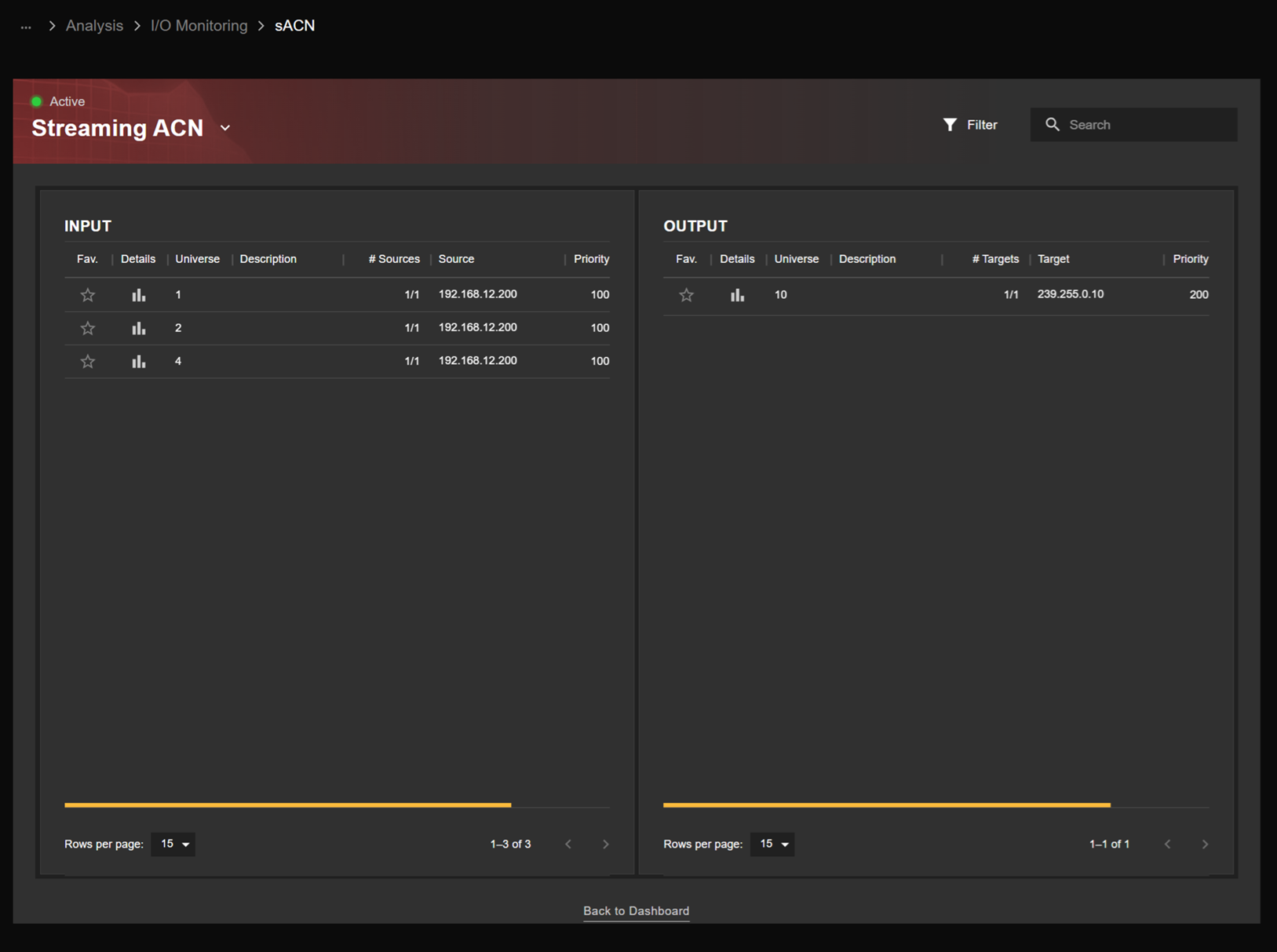Sort OUTPUT table by Target column
This screenshot has width=1277, height=952.
tap(1053, 259)
